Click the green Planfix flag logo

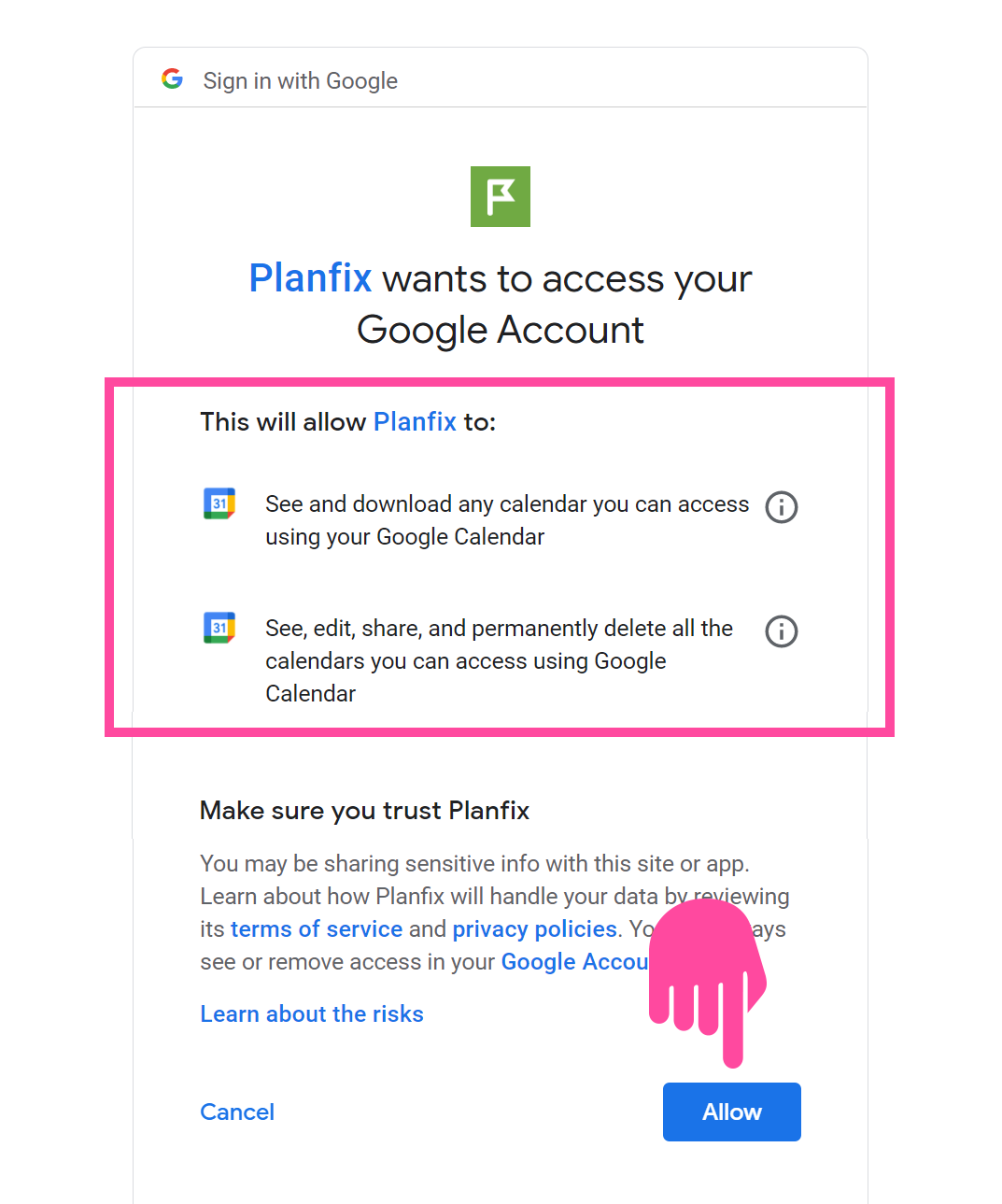(x=501, y=196)
